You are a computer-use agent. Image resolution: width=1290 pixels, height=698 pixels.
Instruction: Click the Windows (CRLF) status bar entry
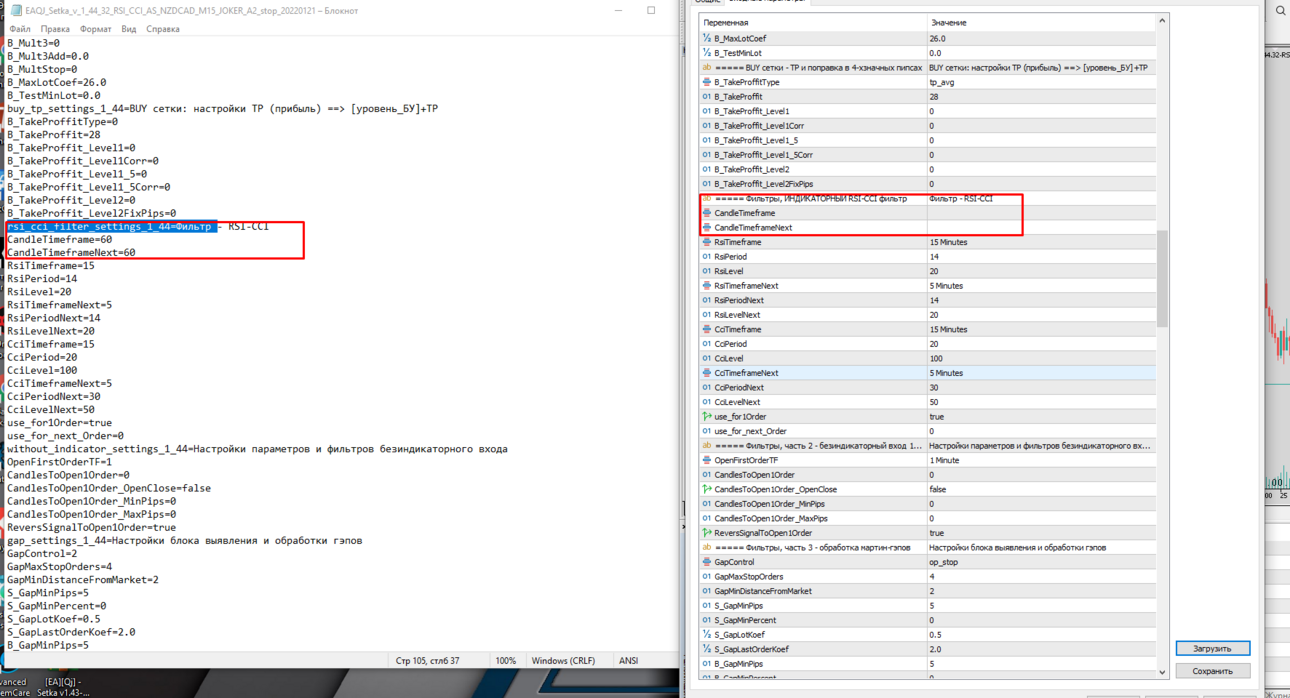[563, 661]
